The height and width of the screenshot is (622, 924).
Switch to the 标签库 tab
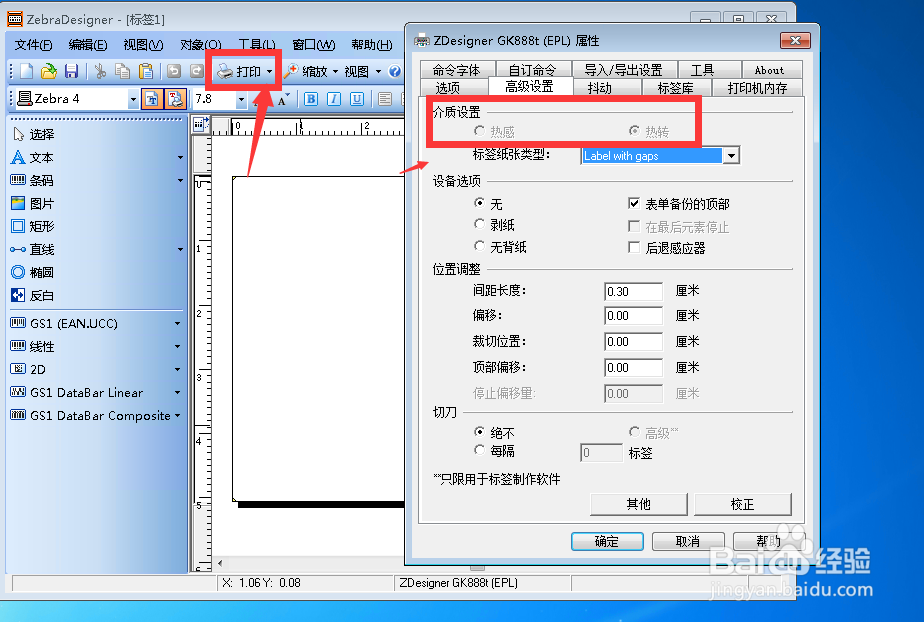(x=676, y=88)
